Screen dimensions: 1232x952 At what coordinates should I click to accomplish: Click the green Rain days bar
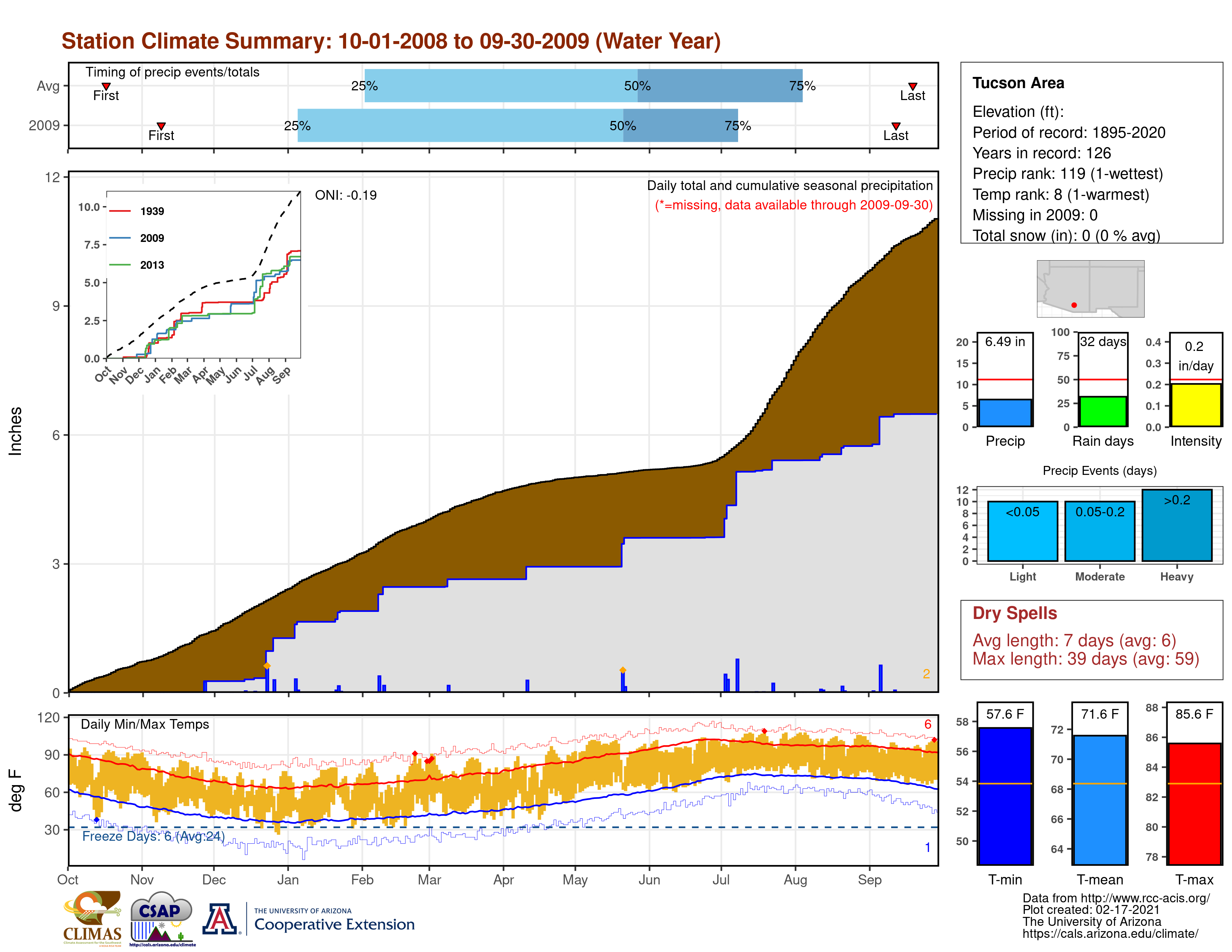click(x=1103, y=411)
